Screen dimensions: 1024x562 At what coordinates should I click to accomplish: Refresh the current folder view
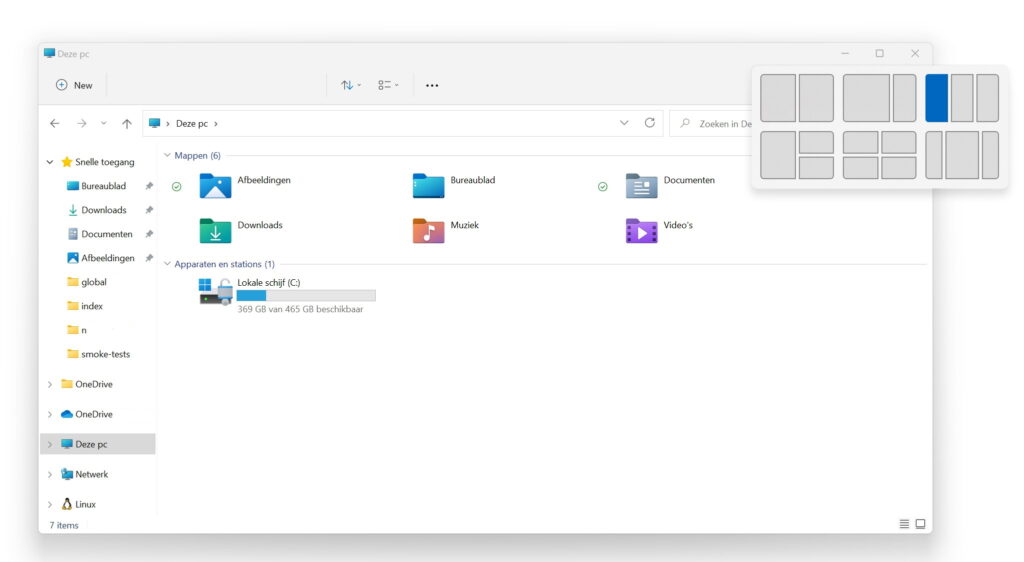[x=650, y=123]
